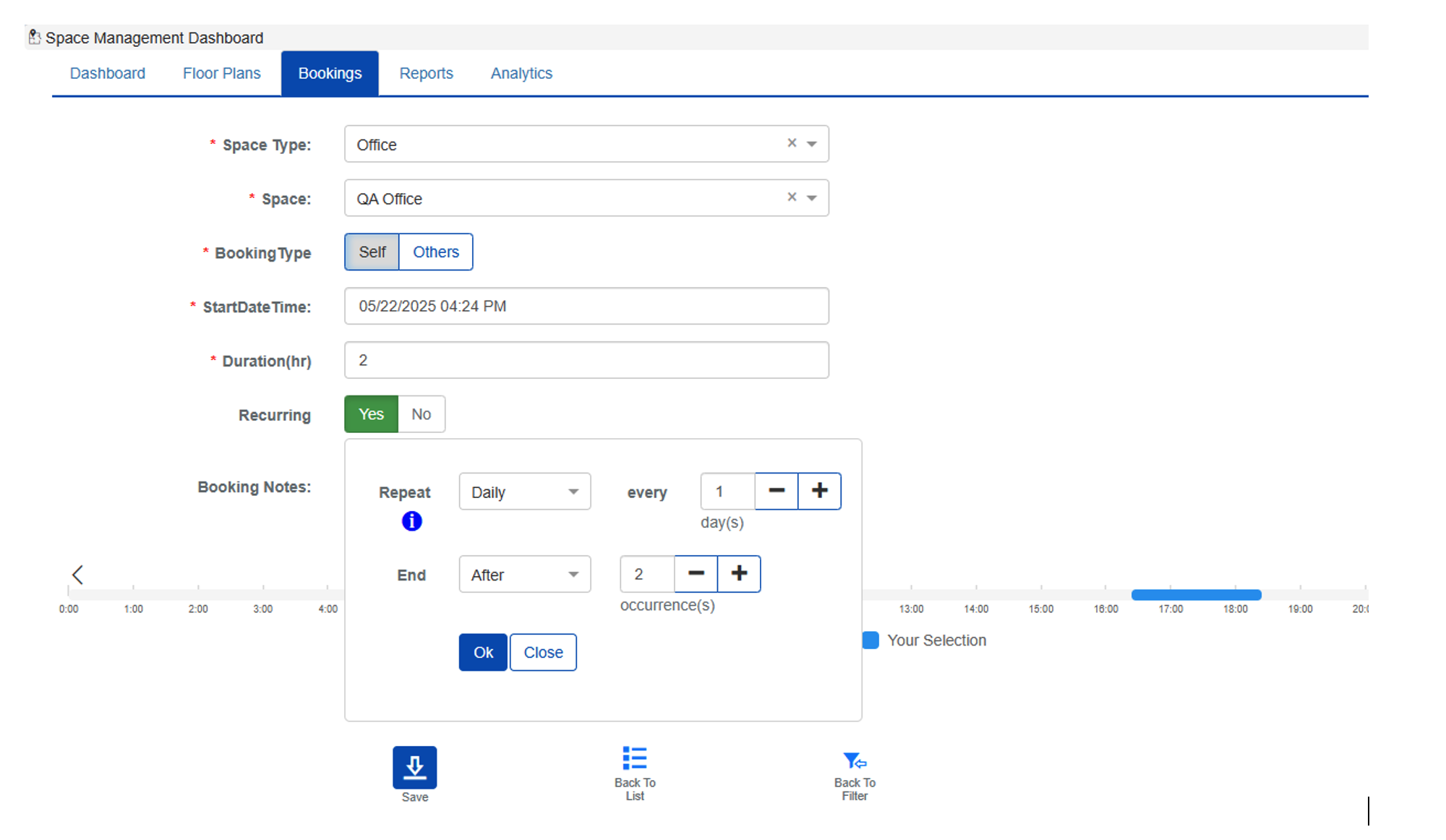Screen dimensions: 1446x840
Task: Click the 14:00 timeline marker
Action: point(976,609)
